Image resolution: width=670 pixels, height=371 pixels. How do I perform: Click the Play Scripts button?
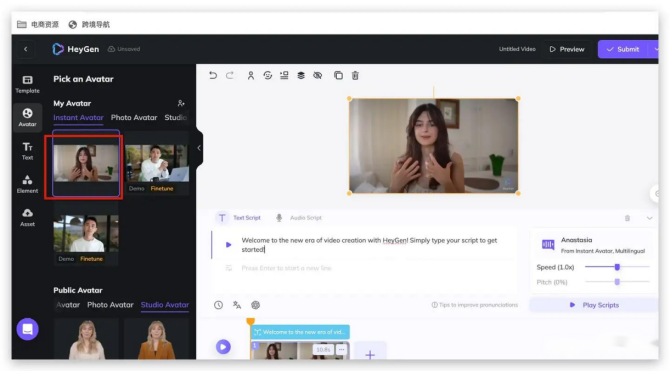[594, 305]
